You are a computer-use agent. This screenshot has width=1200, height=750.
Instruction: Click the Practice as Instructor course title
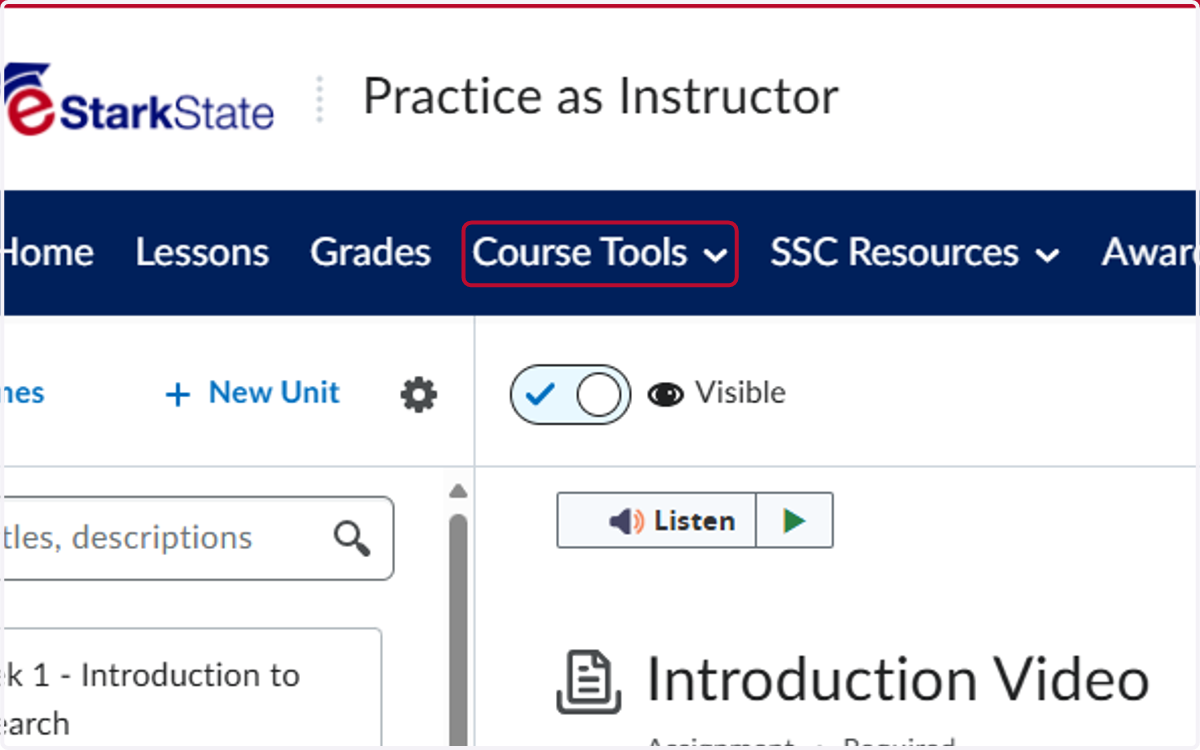(600, 97)
